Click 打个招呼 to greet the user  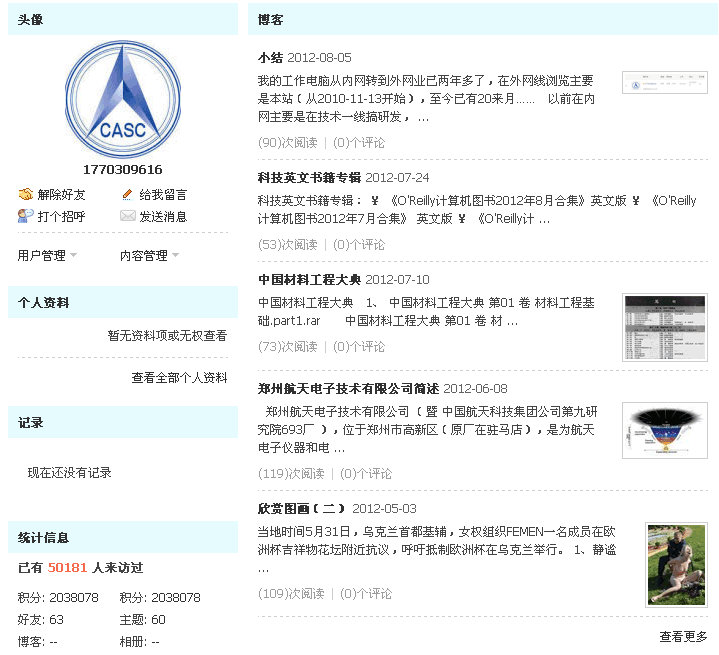pyautogui.click(x=61, y=216)
